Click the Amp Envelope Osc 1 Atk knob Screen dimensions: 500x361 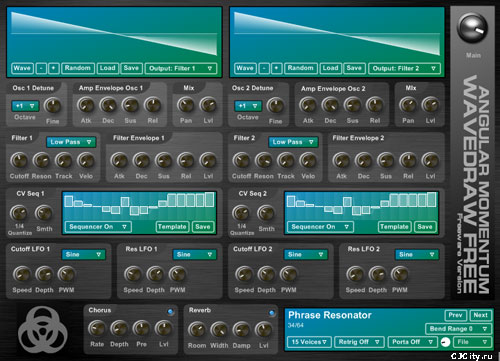click(86, 105)
